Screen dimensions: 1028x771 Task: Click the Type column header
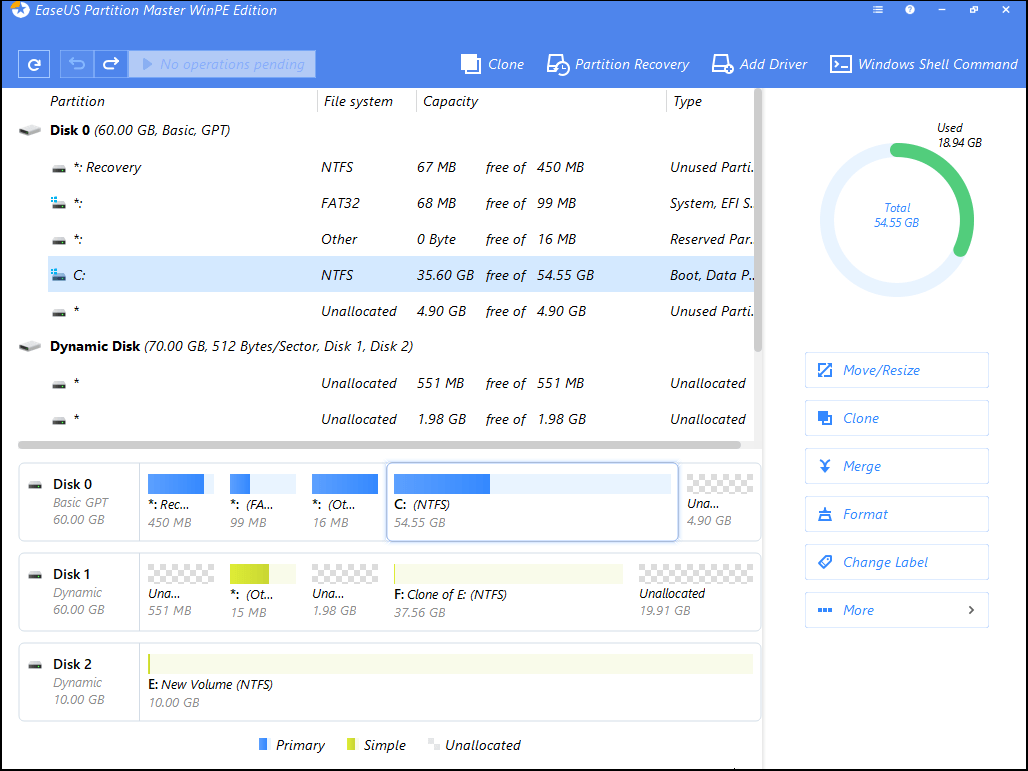point(687,101)
